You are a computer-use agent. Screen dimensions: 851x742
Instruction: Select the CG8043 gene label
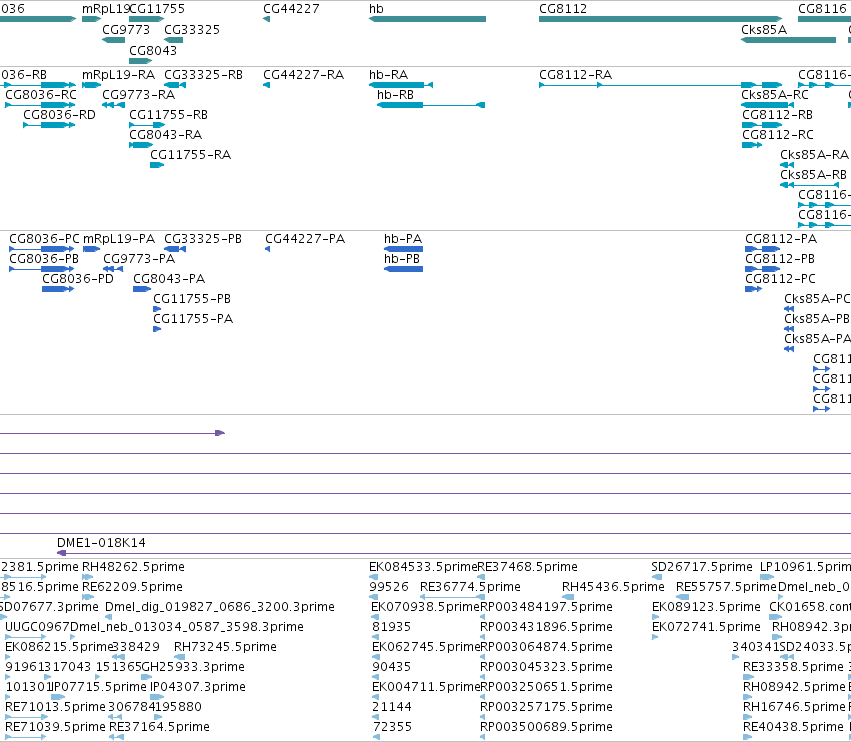153,50
